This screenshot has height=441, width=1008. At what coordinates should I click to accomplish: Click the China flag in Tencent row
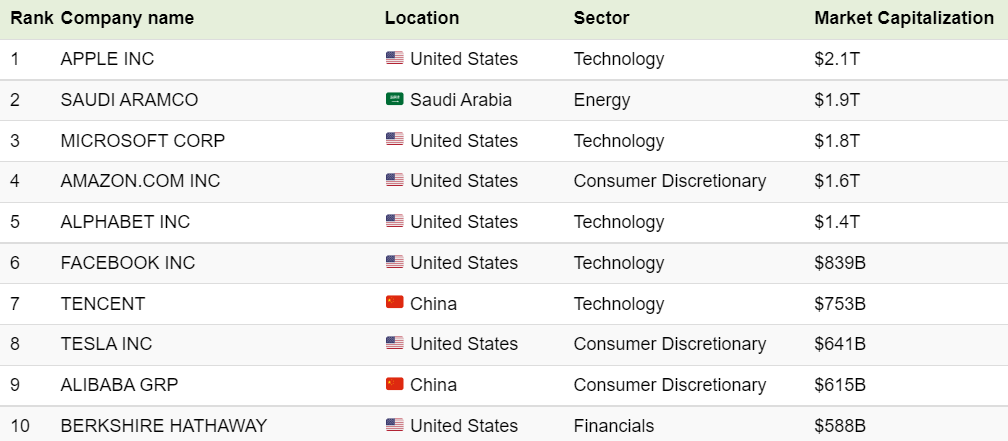[395, 303]
